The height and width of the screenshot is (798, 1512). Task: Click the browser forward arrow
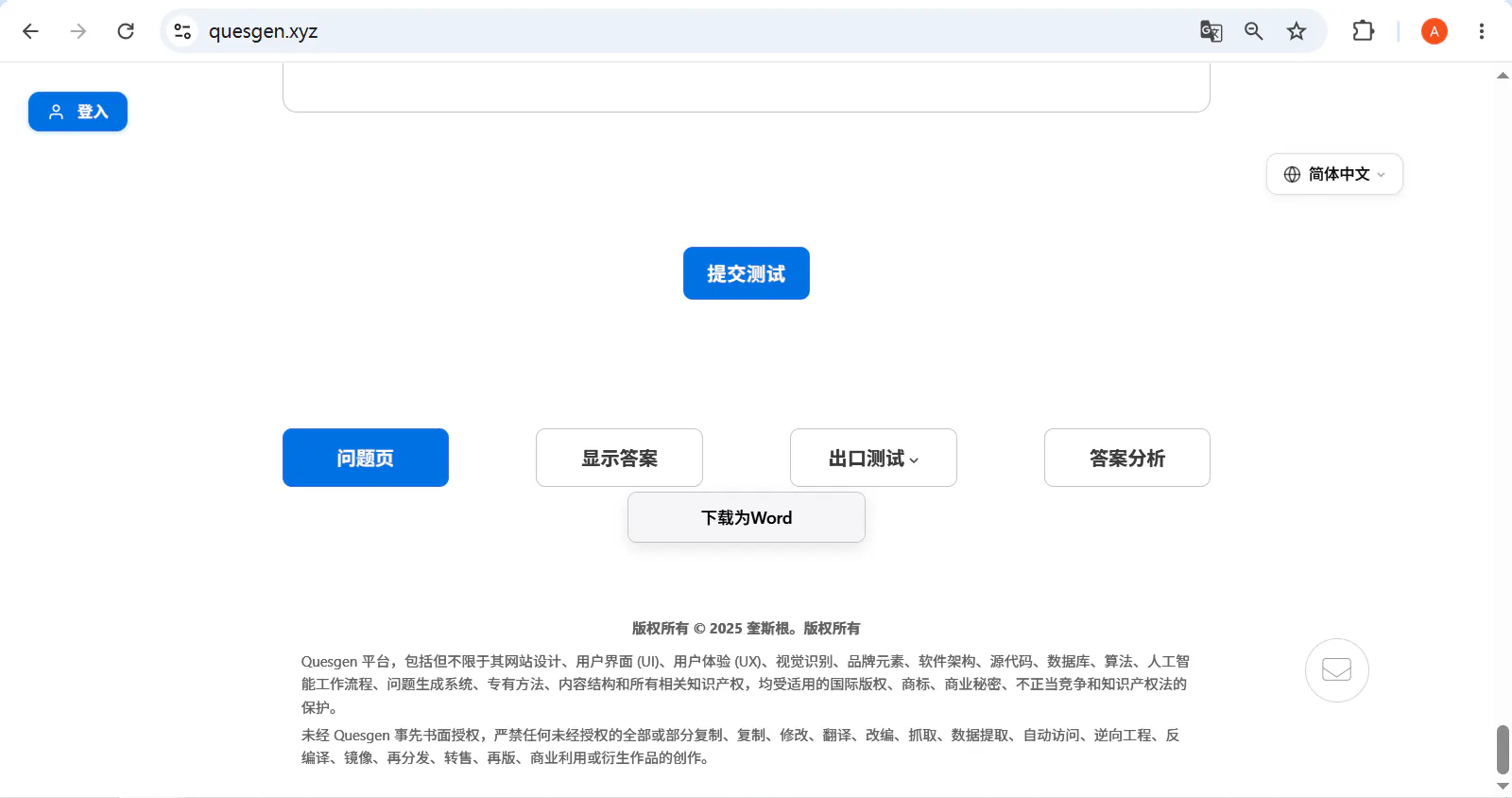pos(78,31)
